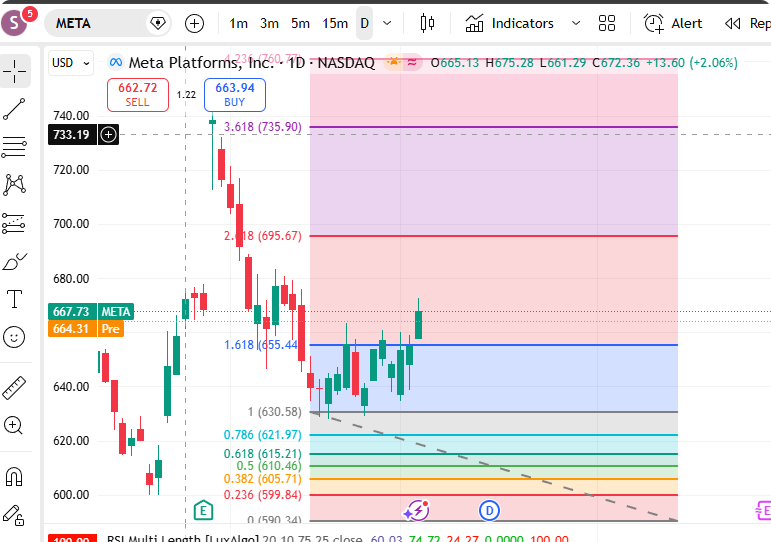Expand the indicators favorites dropdown arrow
This screenshot has height=542, width=771.
[576, 23]
